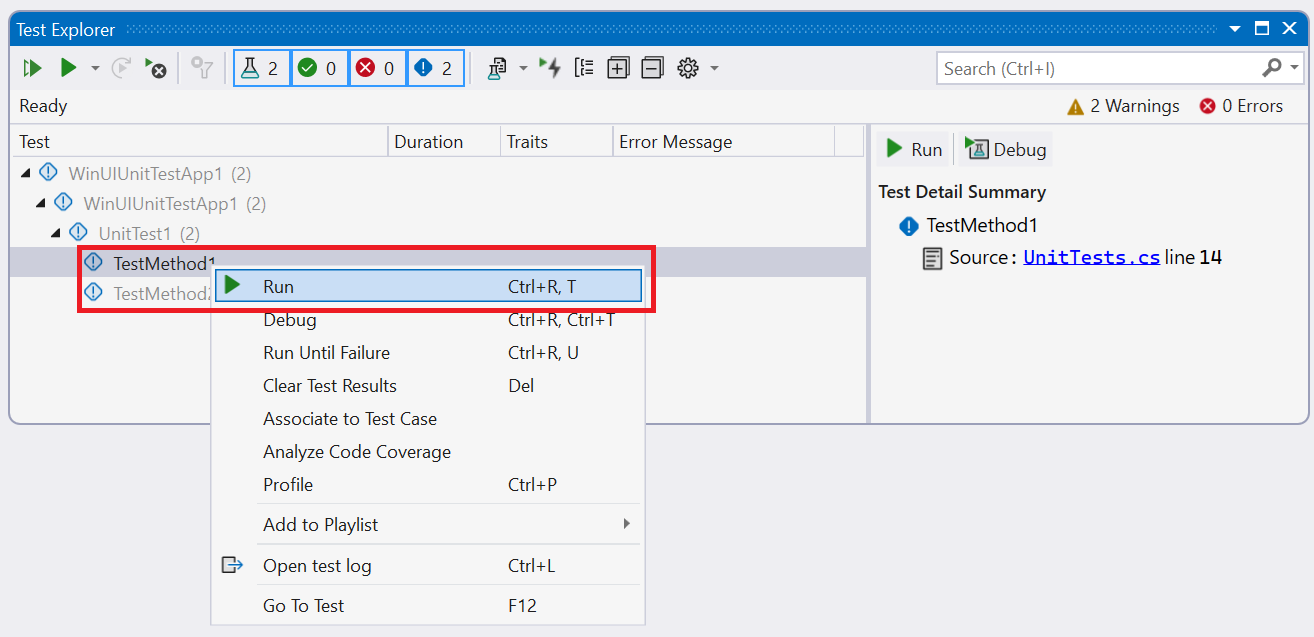Toggle the flask total tests filter
This screenshot has width=1314, height=637.
tap(261, 68)
